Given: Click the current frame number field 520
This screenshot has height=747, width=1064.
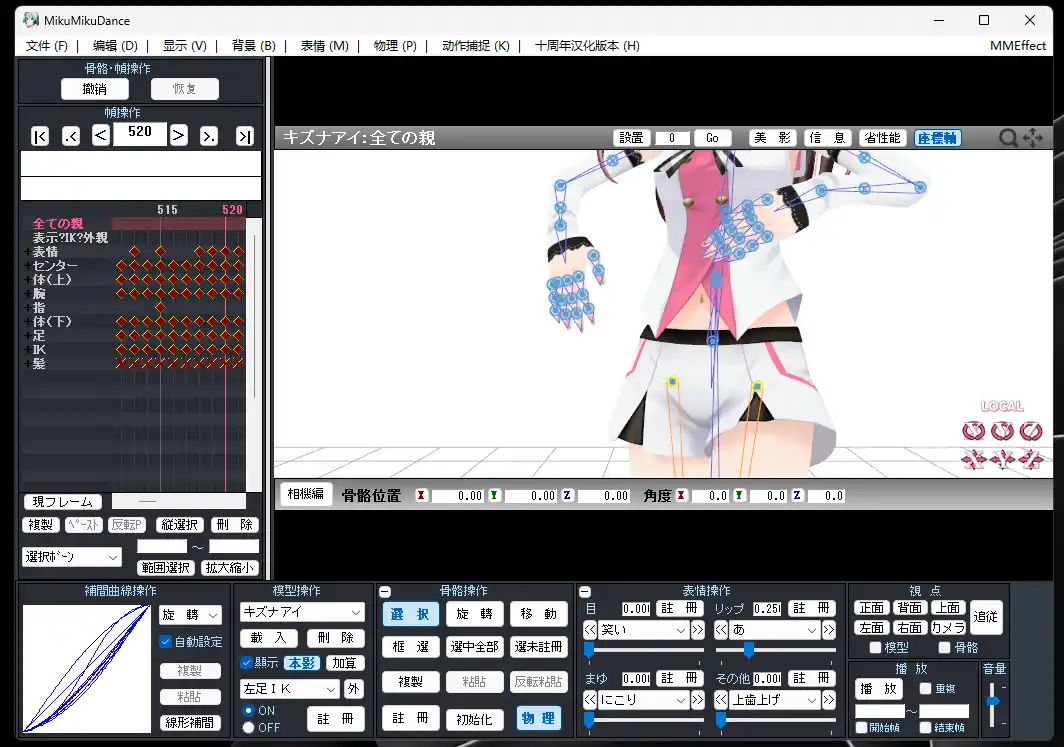Looking at the screenshot, I should click(x=140, y=132).
